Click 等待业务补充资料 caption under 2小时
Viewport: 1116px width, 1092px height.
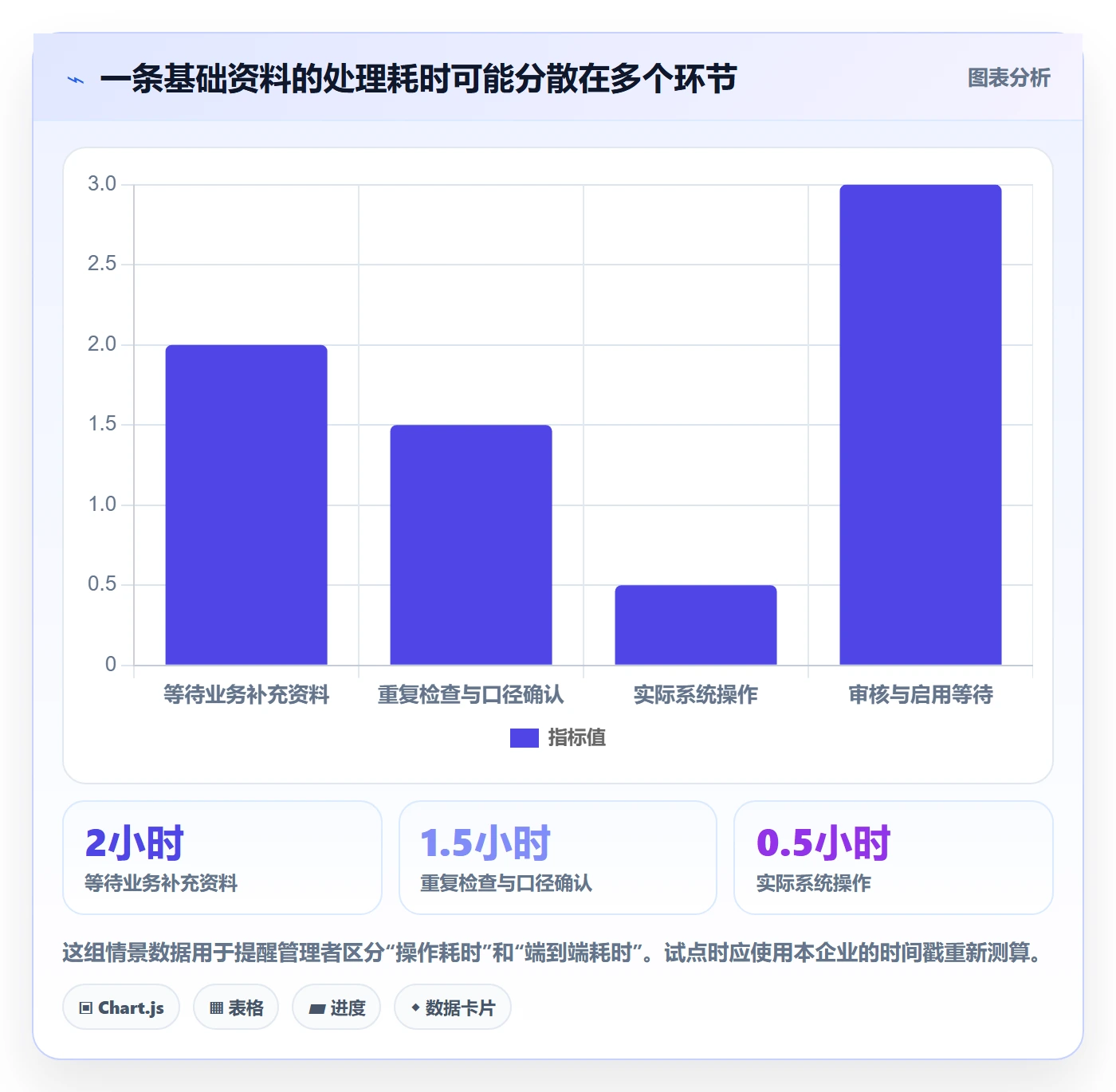(x=161, y=883)
